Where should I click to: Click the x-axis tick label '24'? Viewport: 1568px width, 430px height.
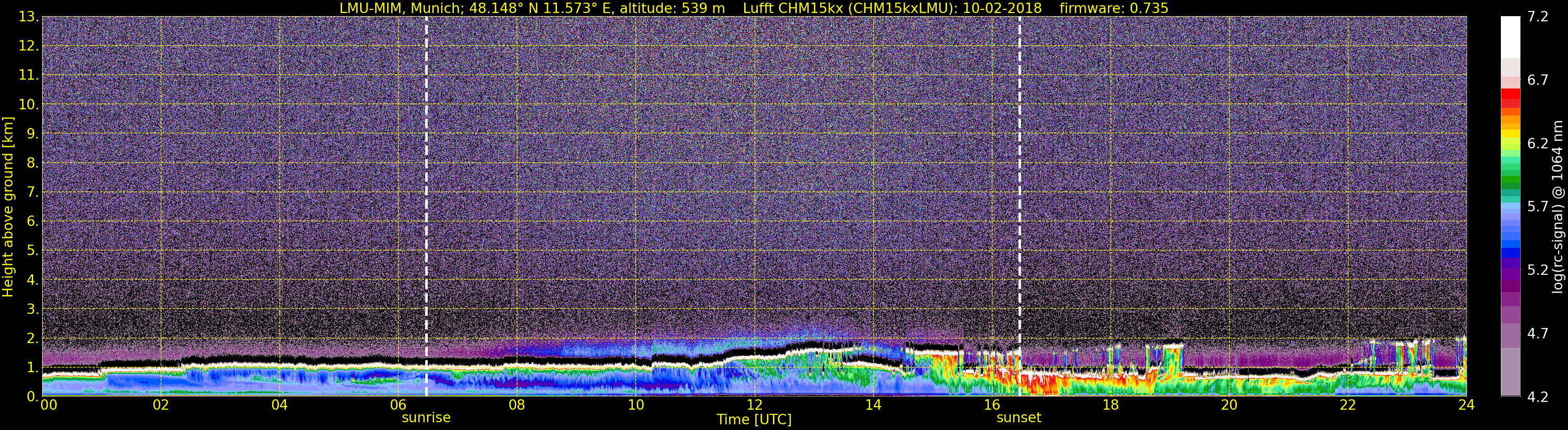(x=1467, y=405)
